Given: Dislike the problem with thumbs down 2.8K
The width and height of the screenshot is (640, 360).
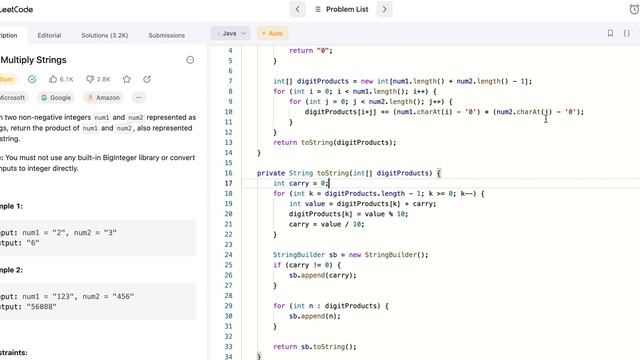Looking at the screenshot, I should [x=98, y=79].
